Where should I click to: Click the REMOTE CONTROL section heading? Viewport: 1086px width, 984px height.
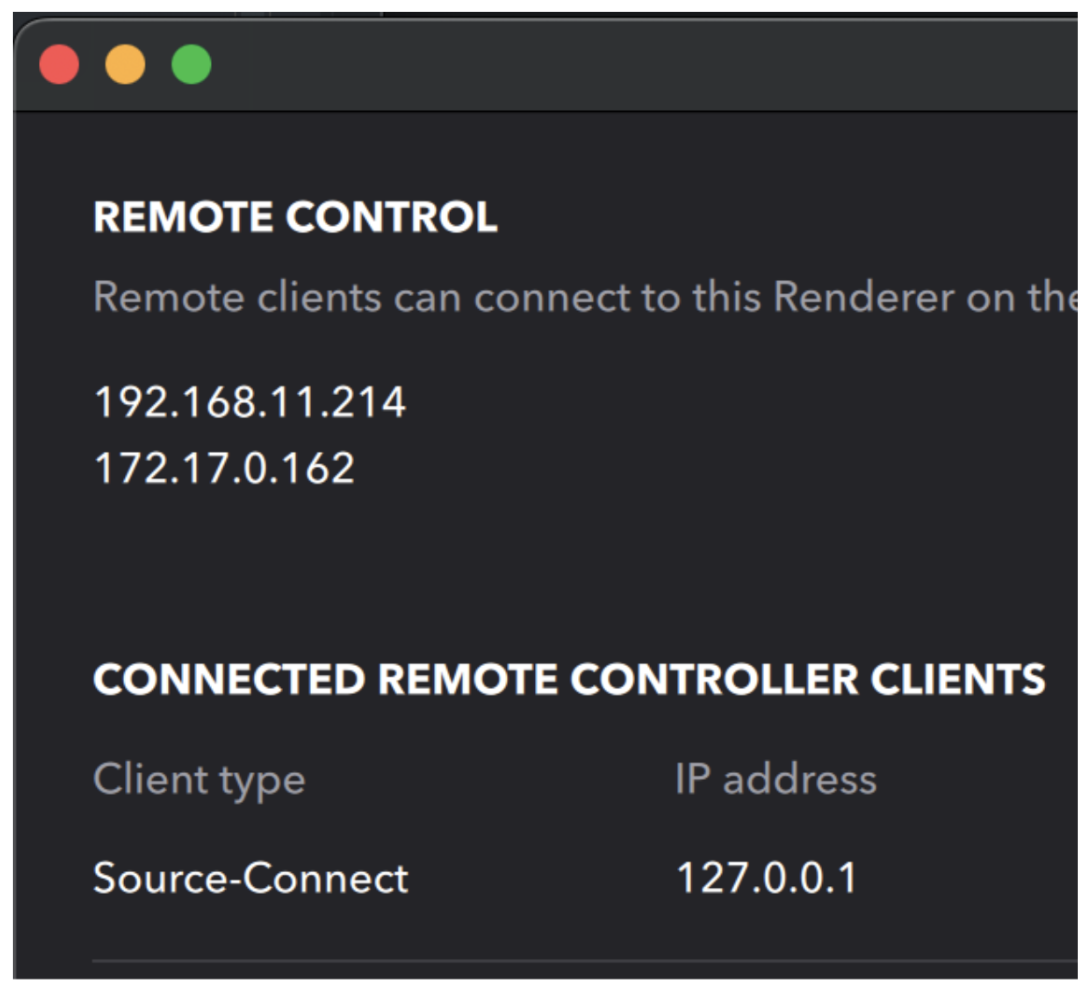point(295,218)
